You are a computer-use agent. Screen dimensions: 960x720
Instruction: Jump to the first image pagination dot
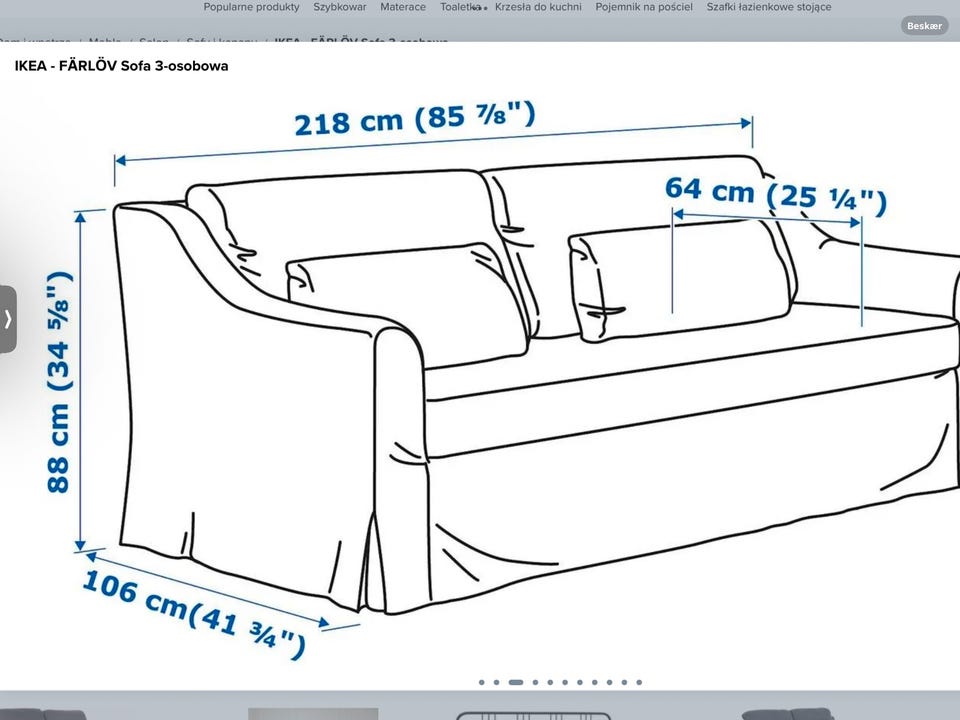(482, 682)
